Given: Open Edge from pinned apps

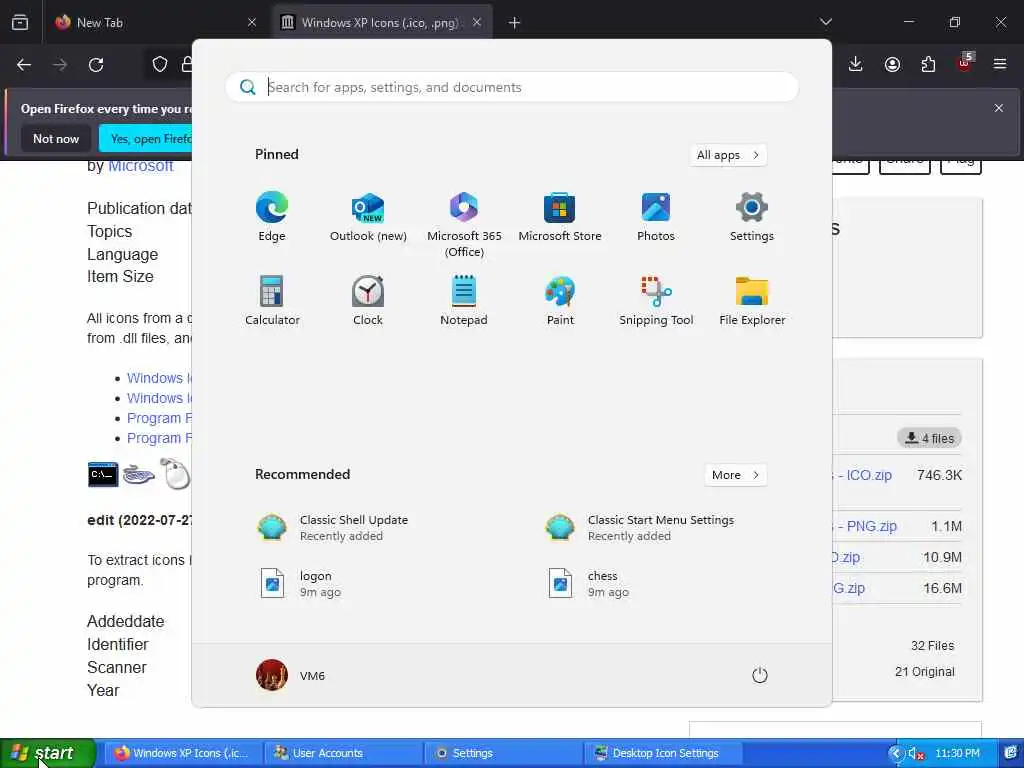Looking at the screenshot, I should 272,217.
